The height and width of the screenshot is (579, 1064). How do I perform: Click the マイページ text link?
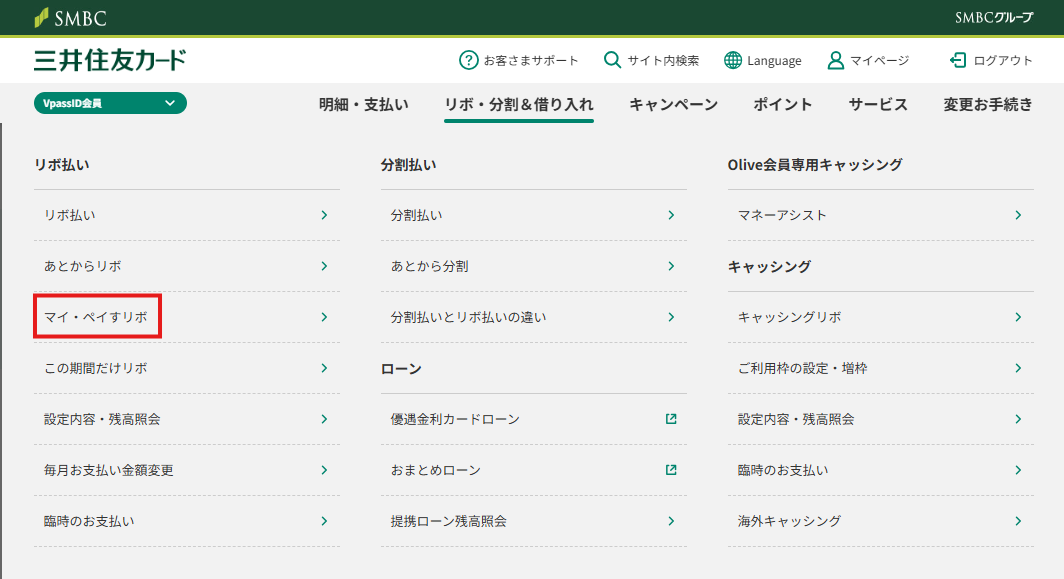pos(879,60)
